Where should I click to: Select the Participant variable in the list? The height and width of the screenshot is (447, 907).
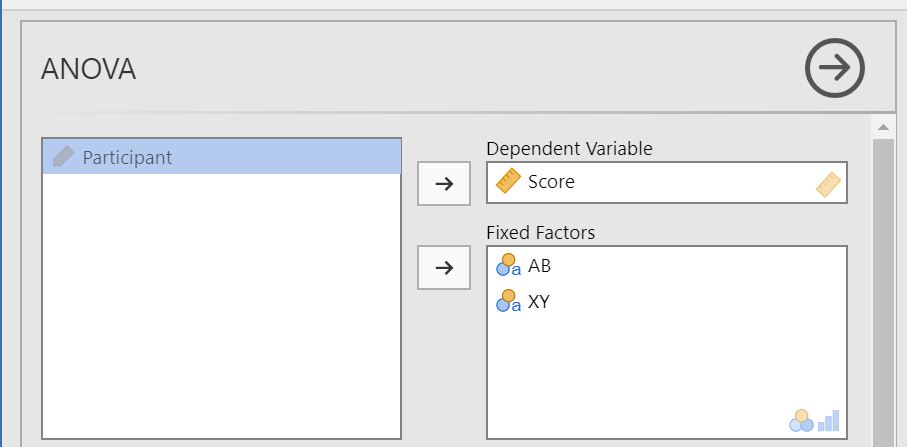pos(127,157)
